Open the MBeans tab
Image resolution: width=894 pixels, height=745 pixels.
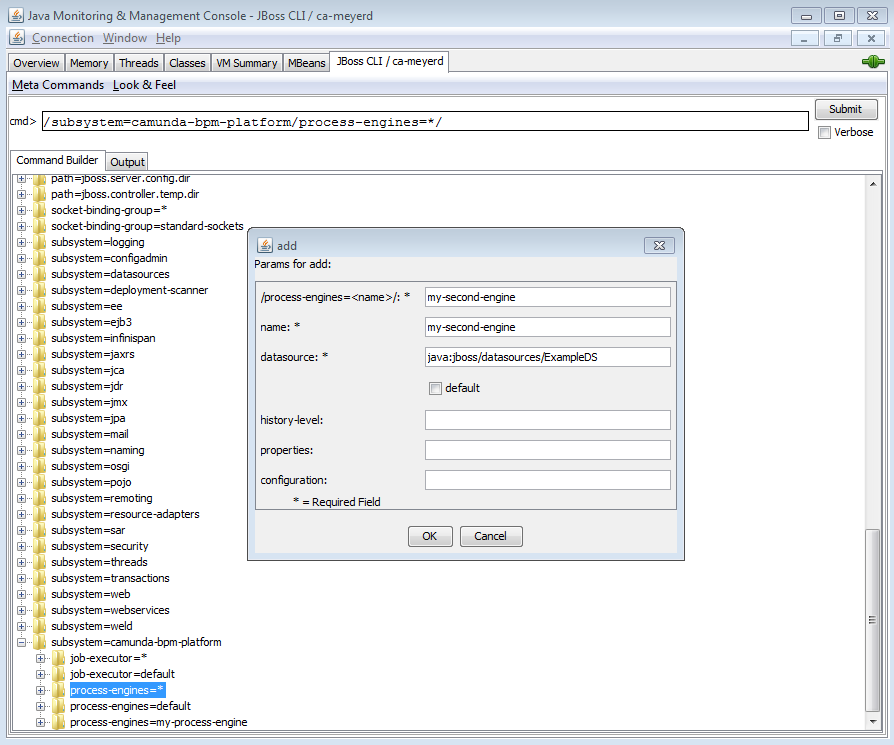(306, 63)
